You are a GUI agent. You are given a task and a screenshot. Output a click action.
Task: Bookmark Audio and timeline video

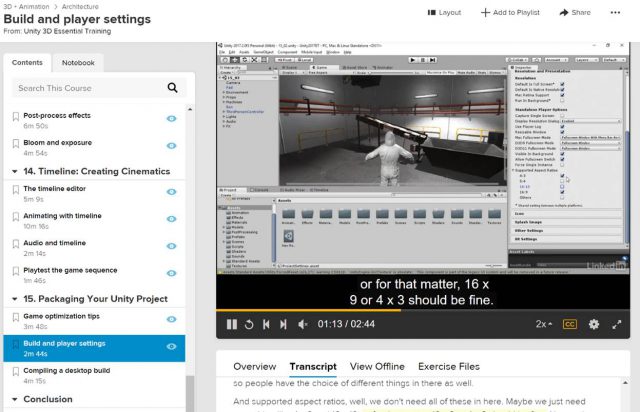coord(16,244)
